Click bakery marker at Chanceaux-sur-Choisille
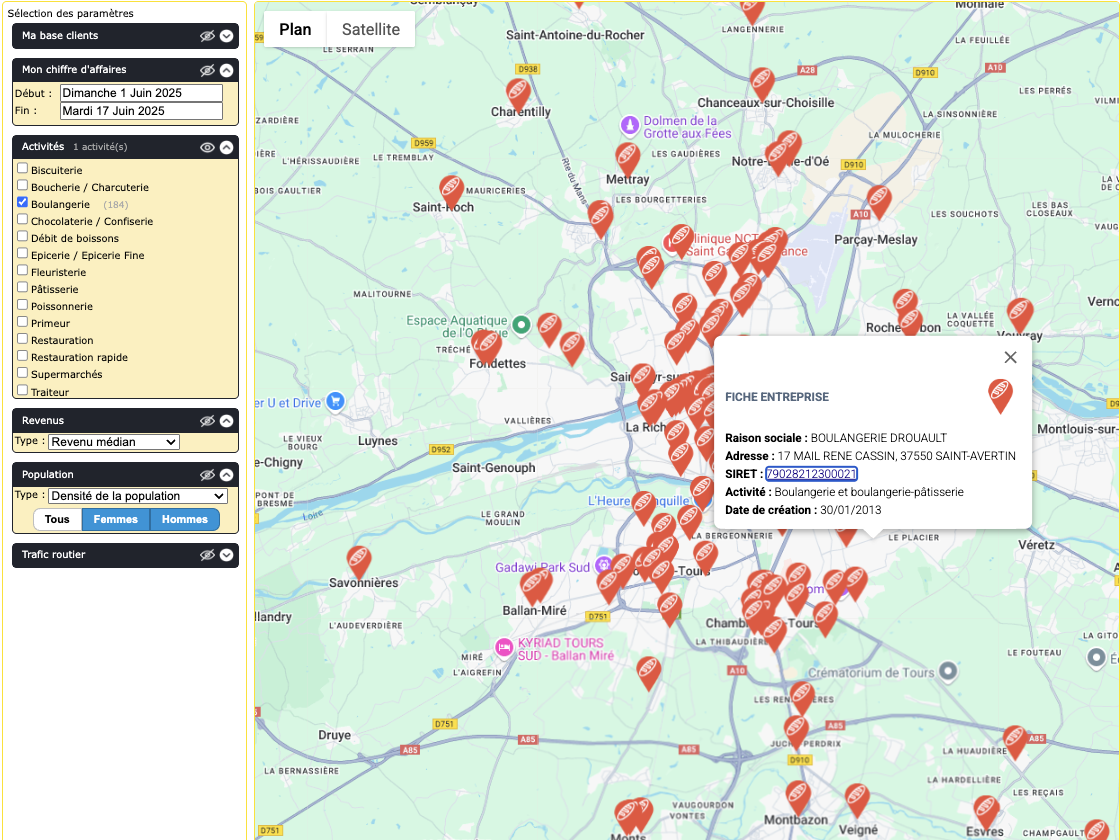The image size is (1120, 840). click(762, 84)
